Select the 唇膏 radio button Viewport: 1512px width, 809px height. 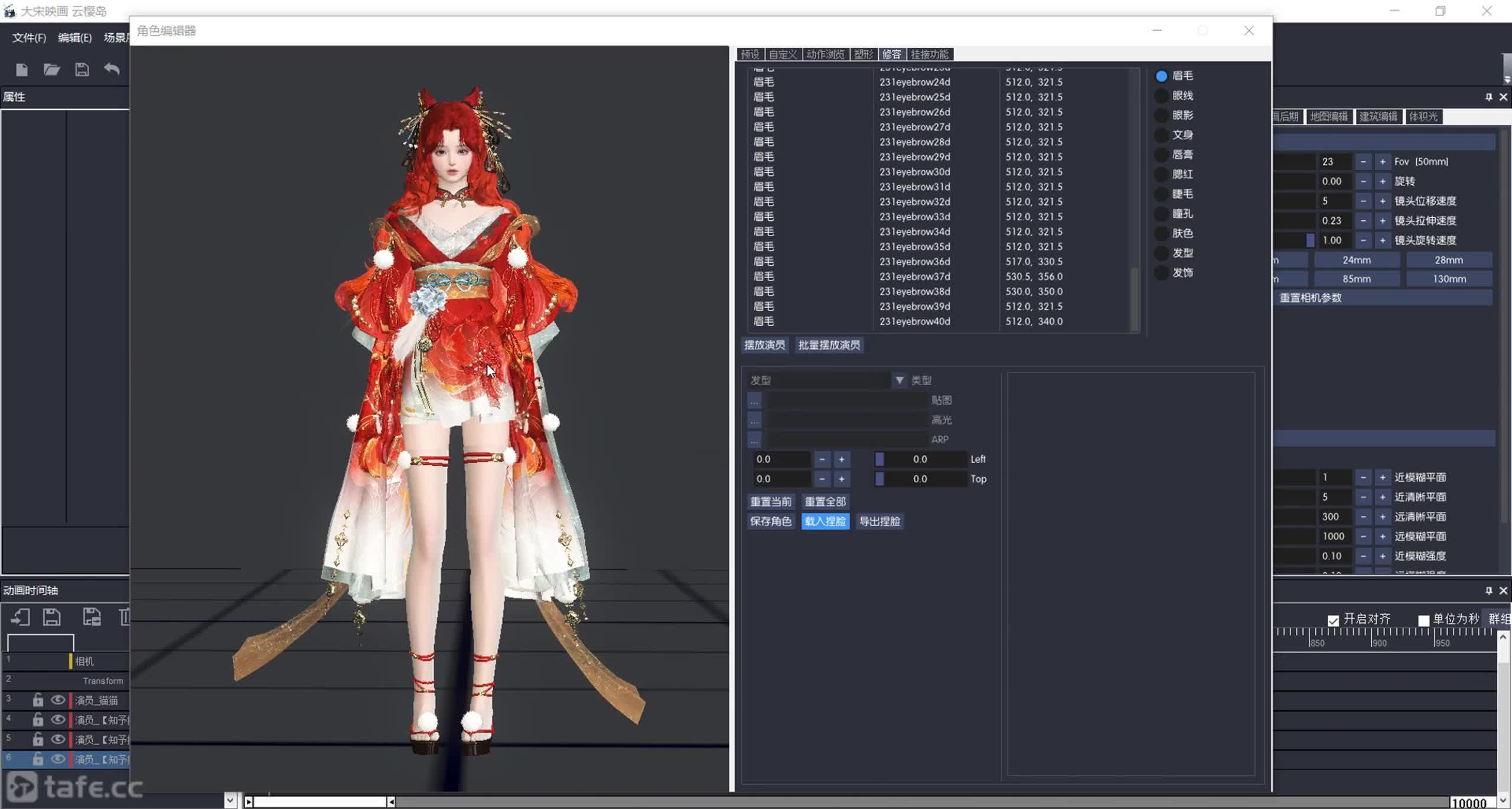point(1161,155)
